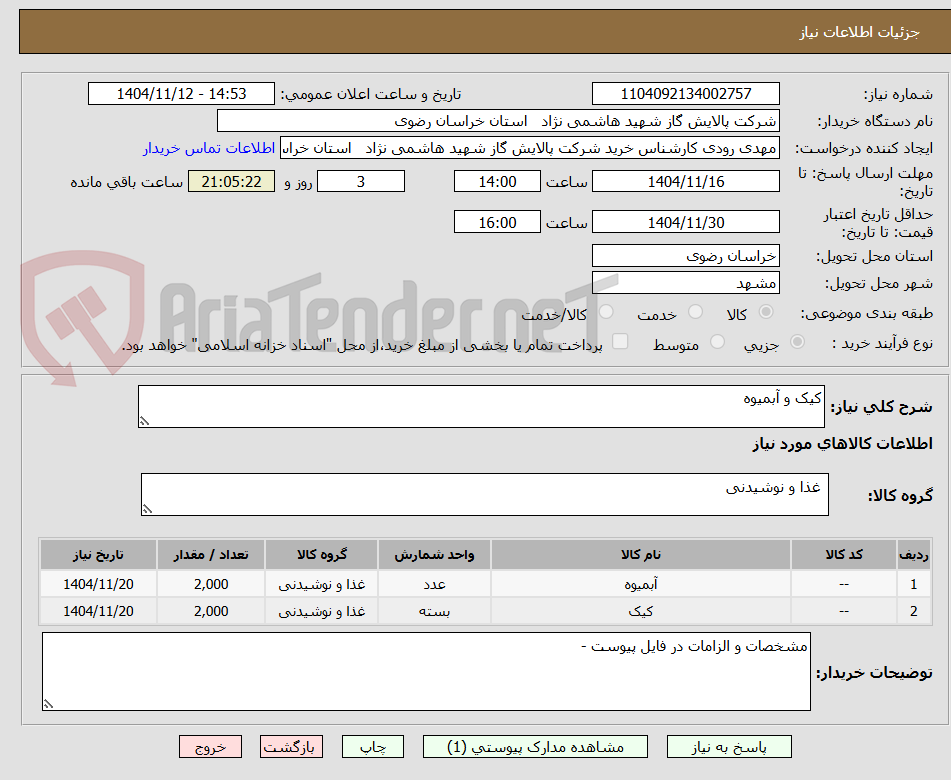Click the واحد شمارش column header
951x780 pixels.
point(434,554)
